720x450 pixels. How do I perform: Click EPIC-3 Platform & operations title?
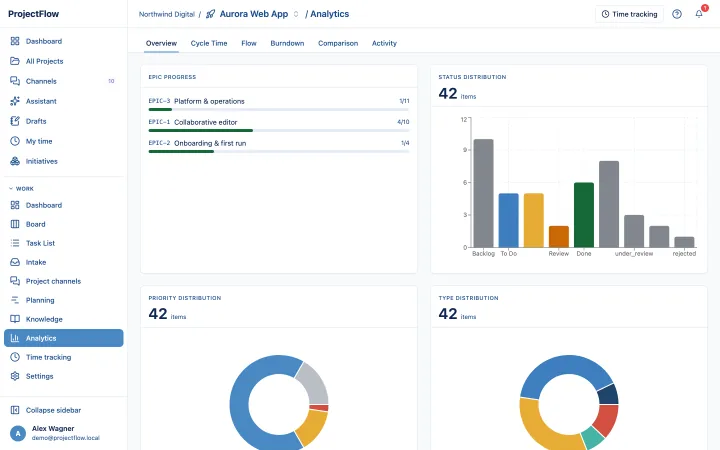click(x=209, y=101)
